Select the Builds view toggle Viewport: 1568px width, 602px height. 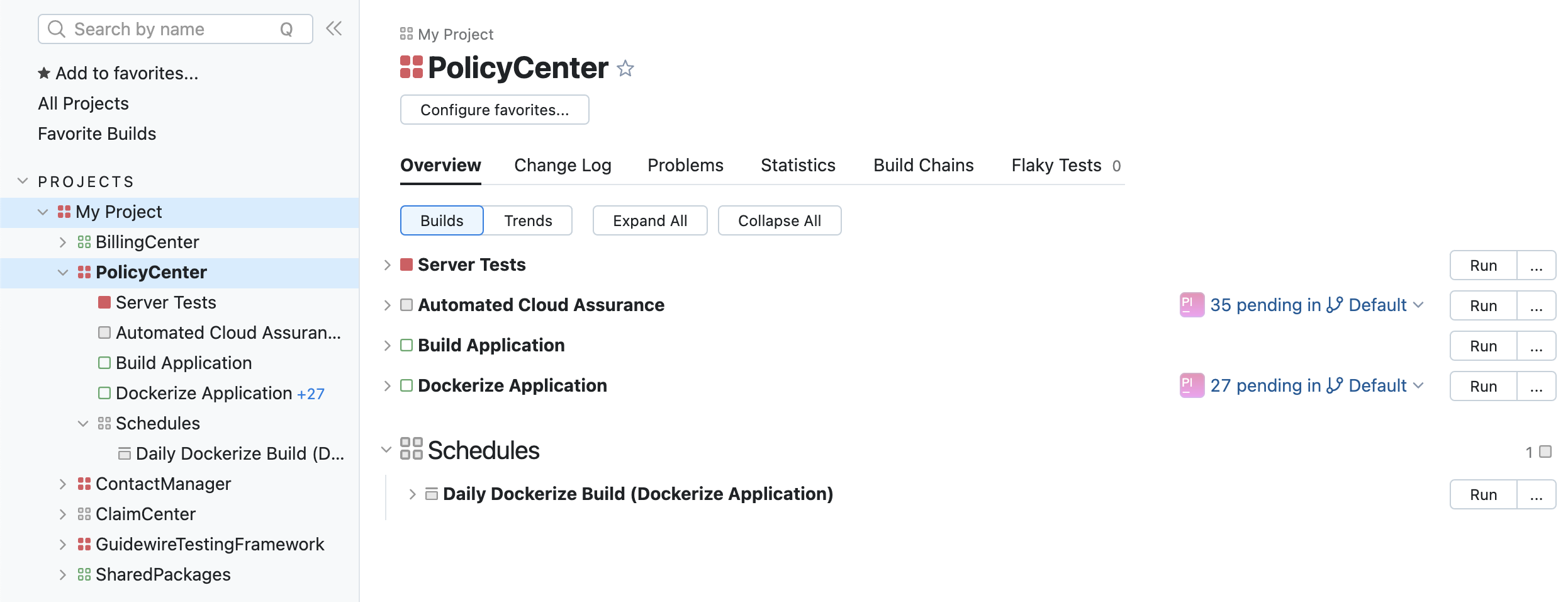(x=442, y=221)
